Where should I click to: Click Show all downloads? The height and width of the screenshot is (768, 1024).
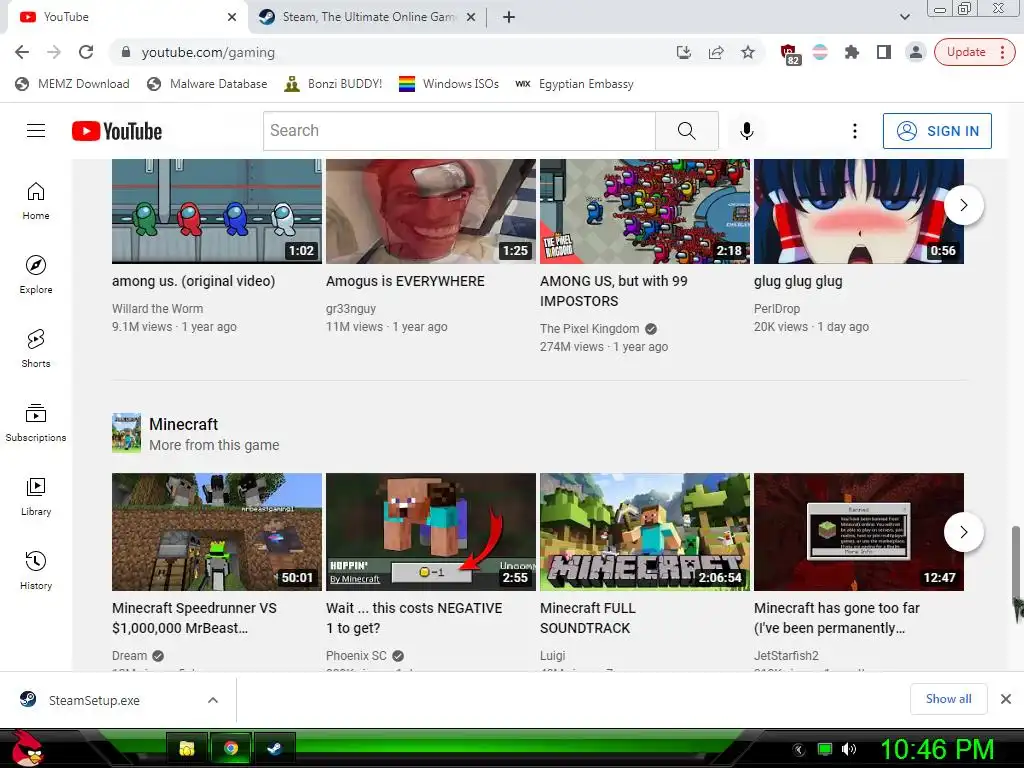point(948,699)
